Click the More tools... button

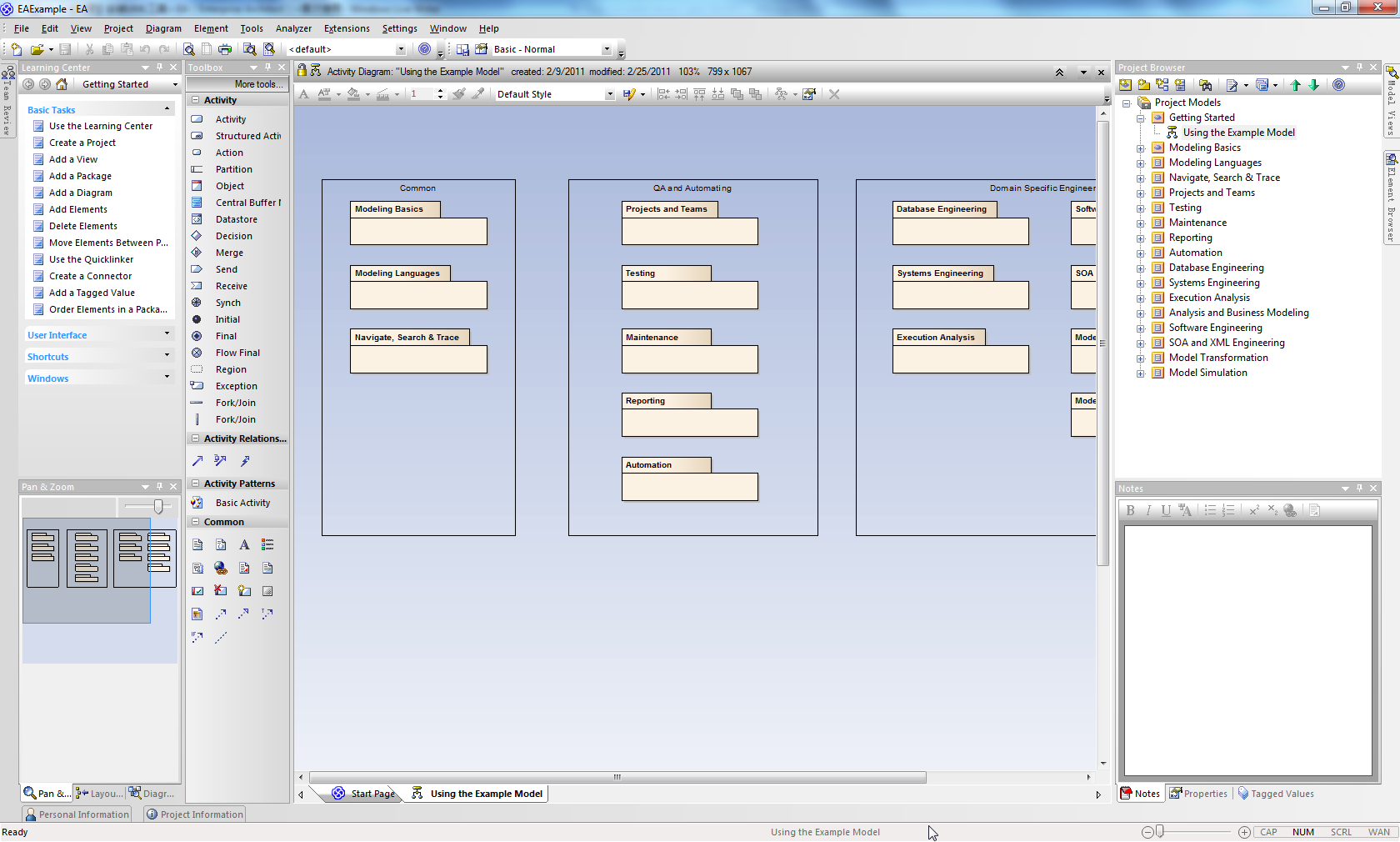coord(237,84)
